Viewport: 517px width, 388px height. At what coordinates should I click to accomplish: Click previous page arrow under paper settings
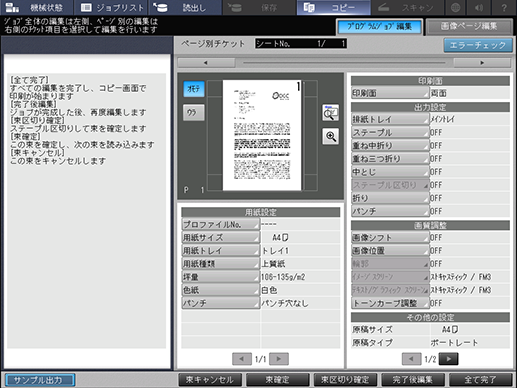pyautogui.click(x=242, y=359)
